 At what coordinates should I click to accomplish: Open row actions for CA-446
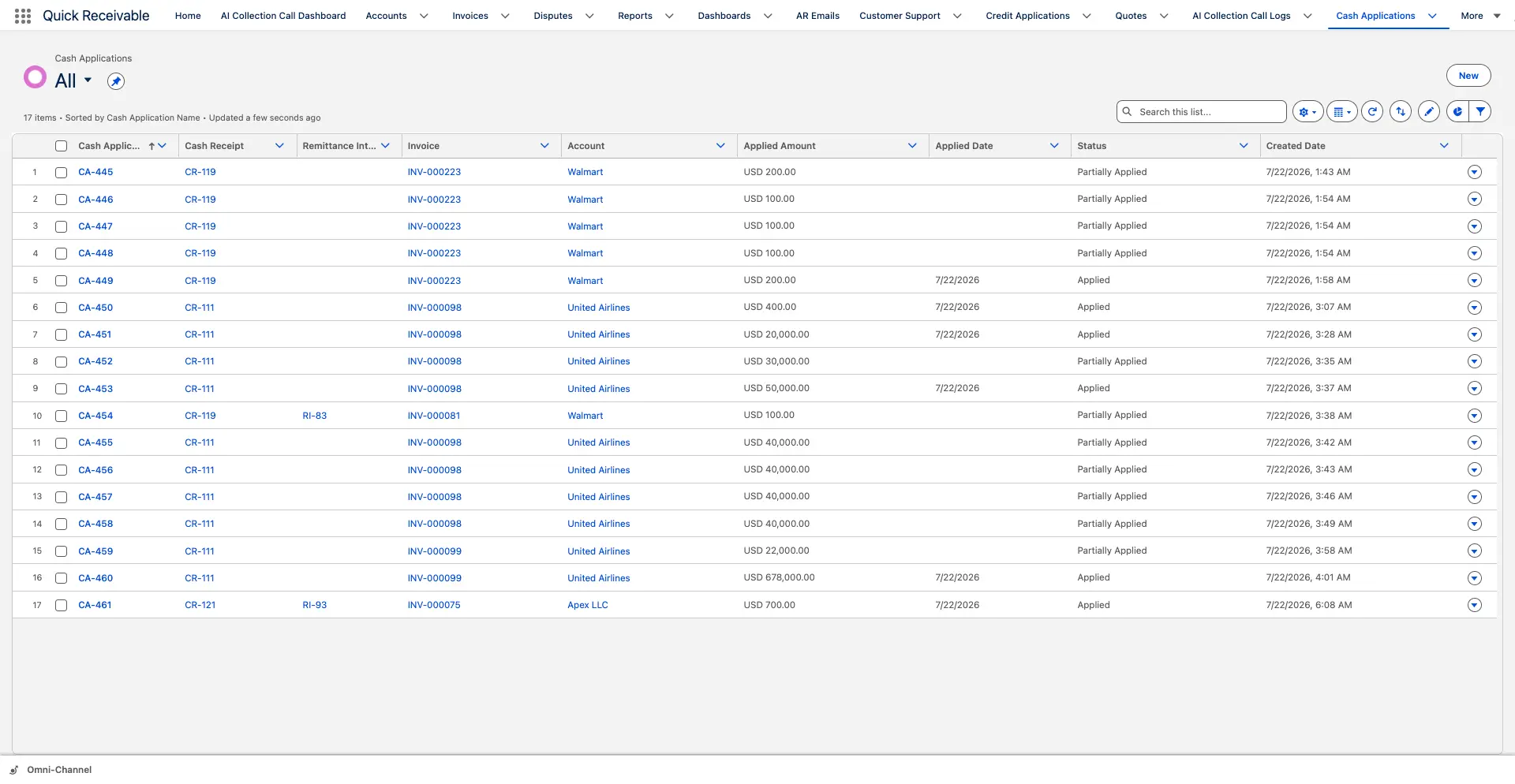(1474, 200)
